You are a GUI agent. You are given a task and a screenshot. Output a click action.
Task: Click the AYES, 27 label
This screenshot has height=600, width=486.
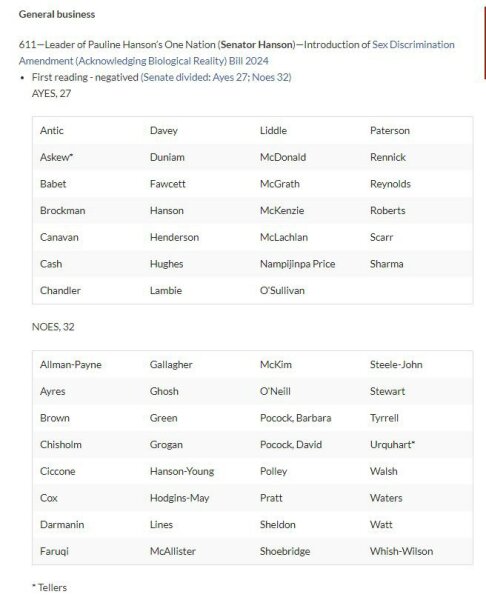point(52,94)
